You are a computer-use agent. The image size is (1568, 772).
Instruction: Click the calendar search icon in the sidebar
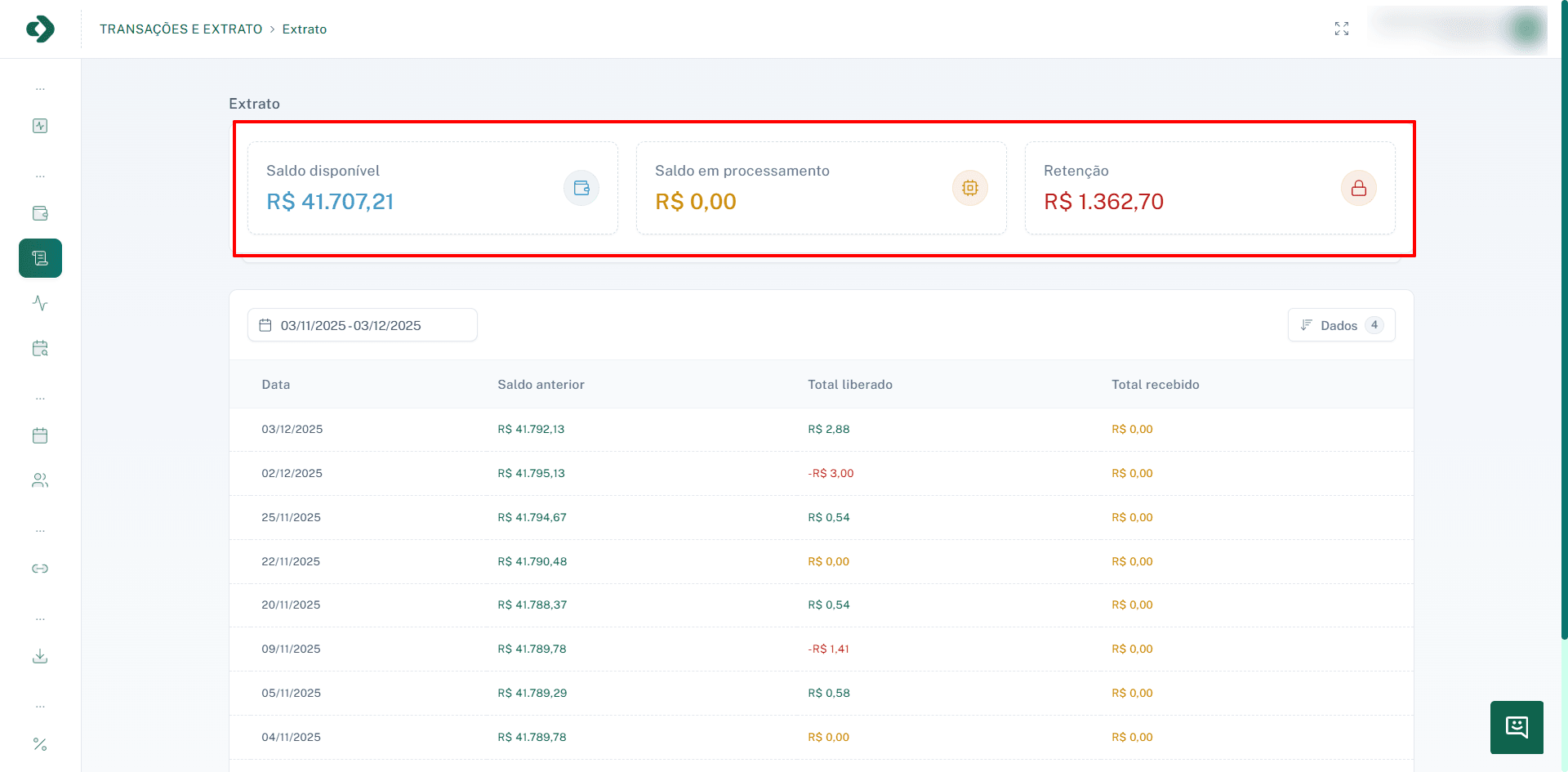pos(39,349)
